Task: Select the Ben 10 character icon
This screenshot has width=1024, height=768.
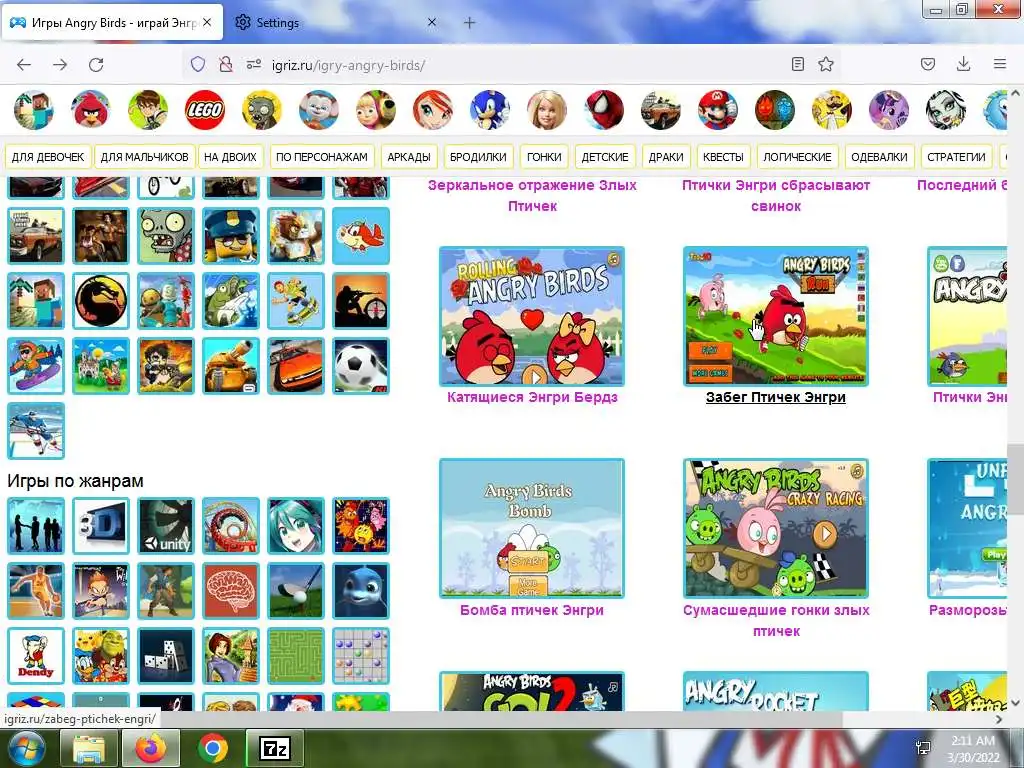Action: click(148, 110)
